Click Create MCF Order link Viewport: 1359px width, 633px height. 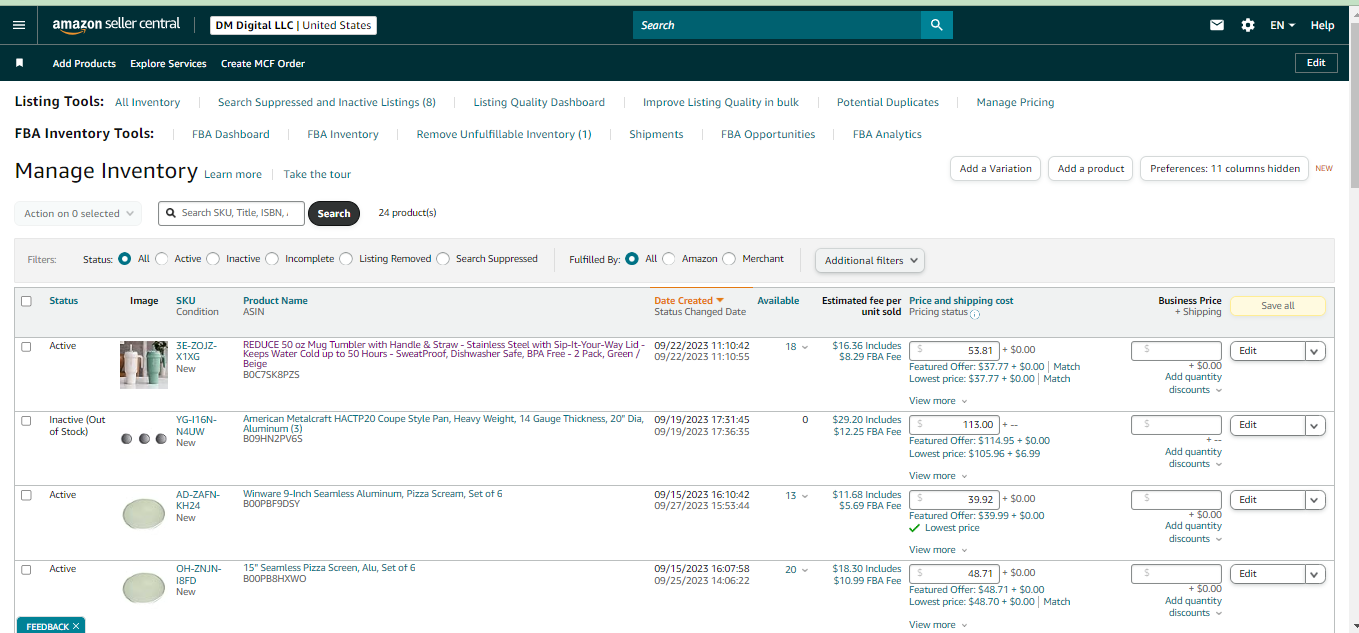point(263,63)
